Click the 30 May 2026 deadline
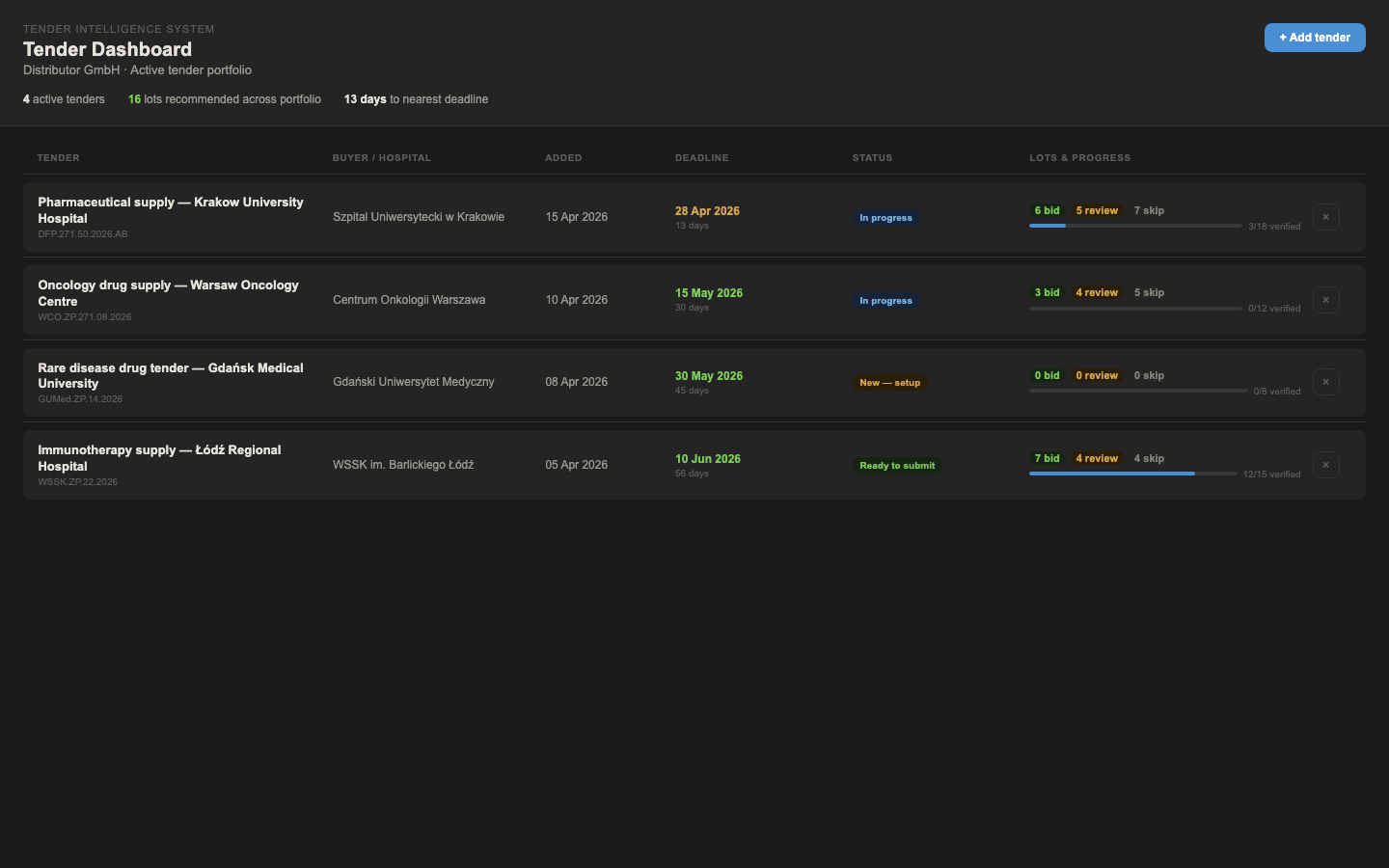Viewport: 1389px width, 868px height. [709, 376]
